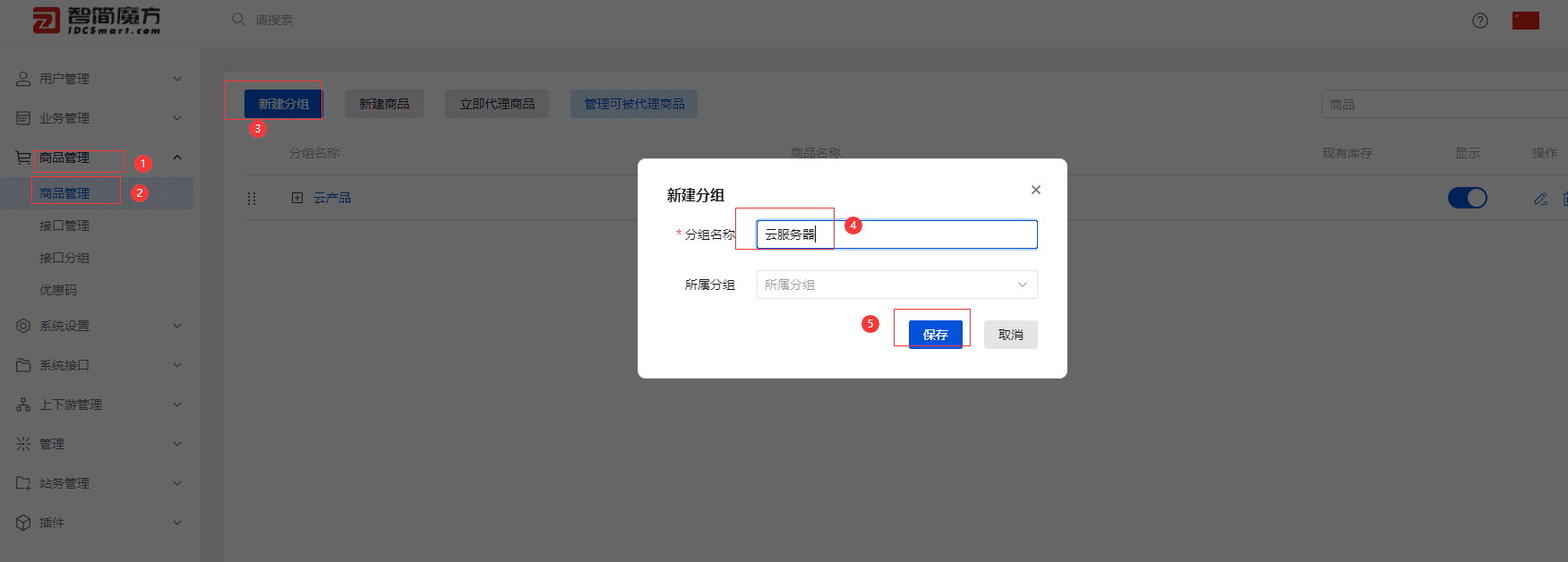The height and width of the screenshot is (562, 1568).
Task: Click the 新建商品 button
Action: (x=384, y=104)
